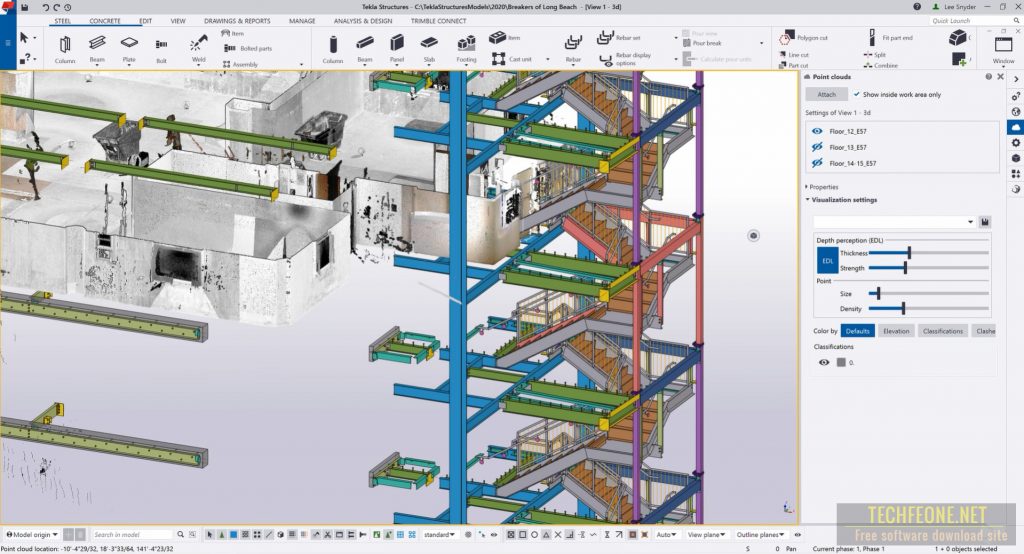Select the Polygon cut tool
The image size is (1024, 554).
click(803, 38)
